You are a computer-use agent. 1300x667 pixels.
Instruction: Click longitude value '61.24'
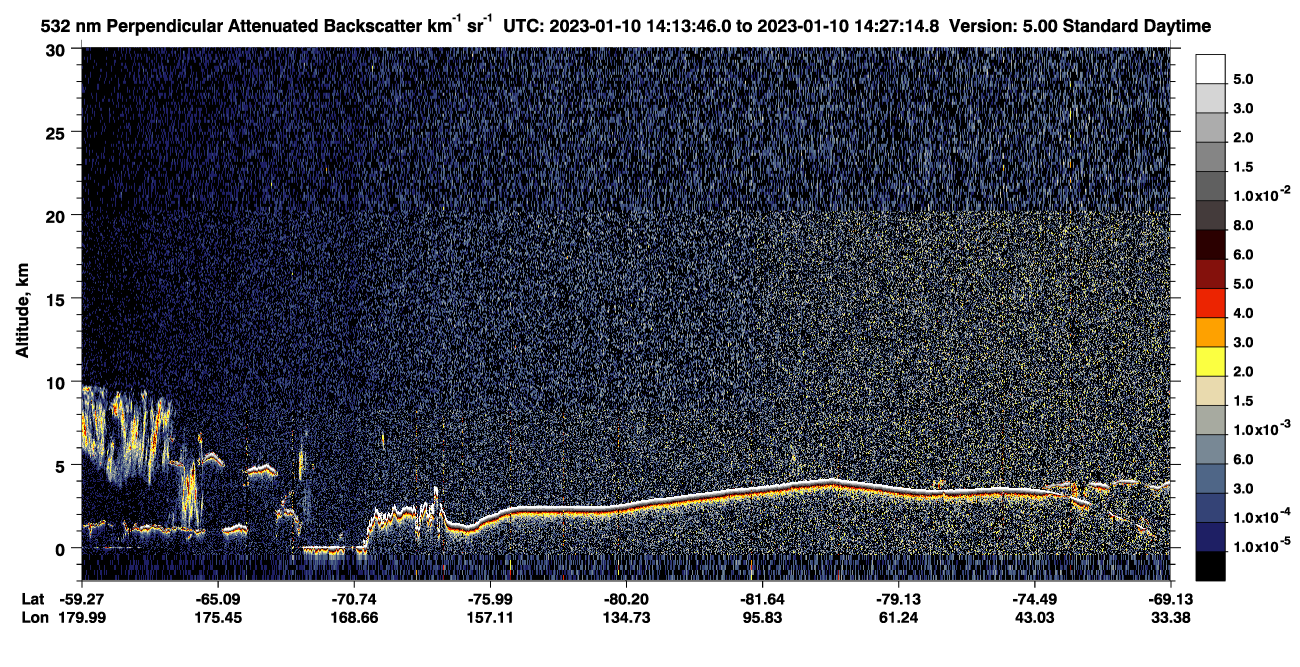(898, 617)
